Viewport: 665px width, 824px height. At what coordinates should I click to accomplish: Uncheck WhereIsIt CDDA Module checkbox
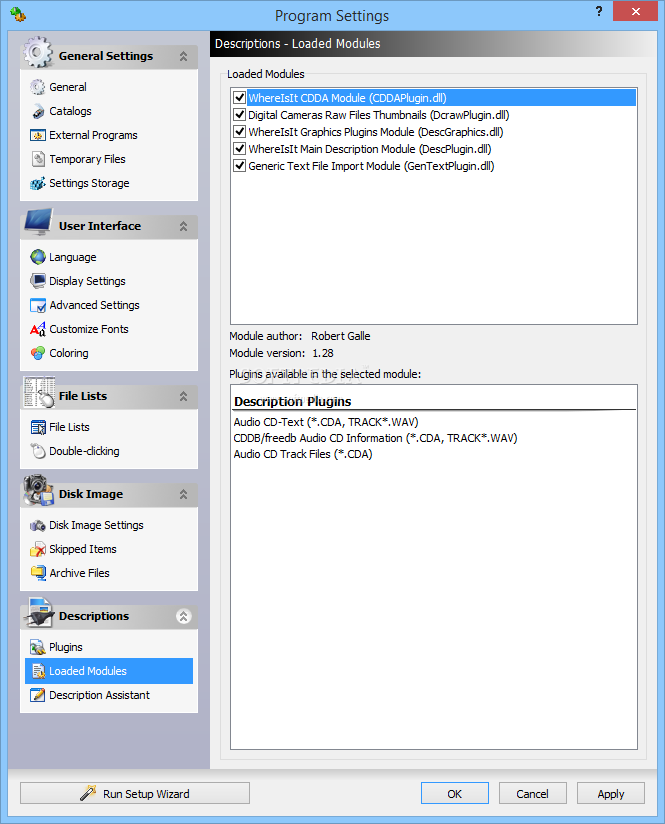click(x=239, y=98)
